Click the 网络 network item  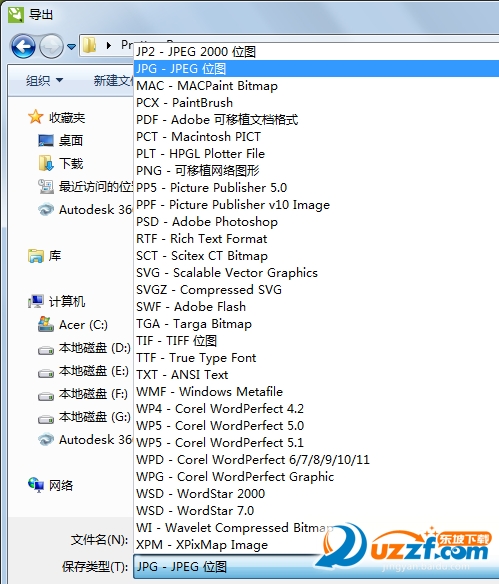coord(50,485)
